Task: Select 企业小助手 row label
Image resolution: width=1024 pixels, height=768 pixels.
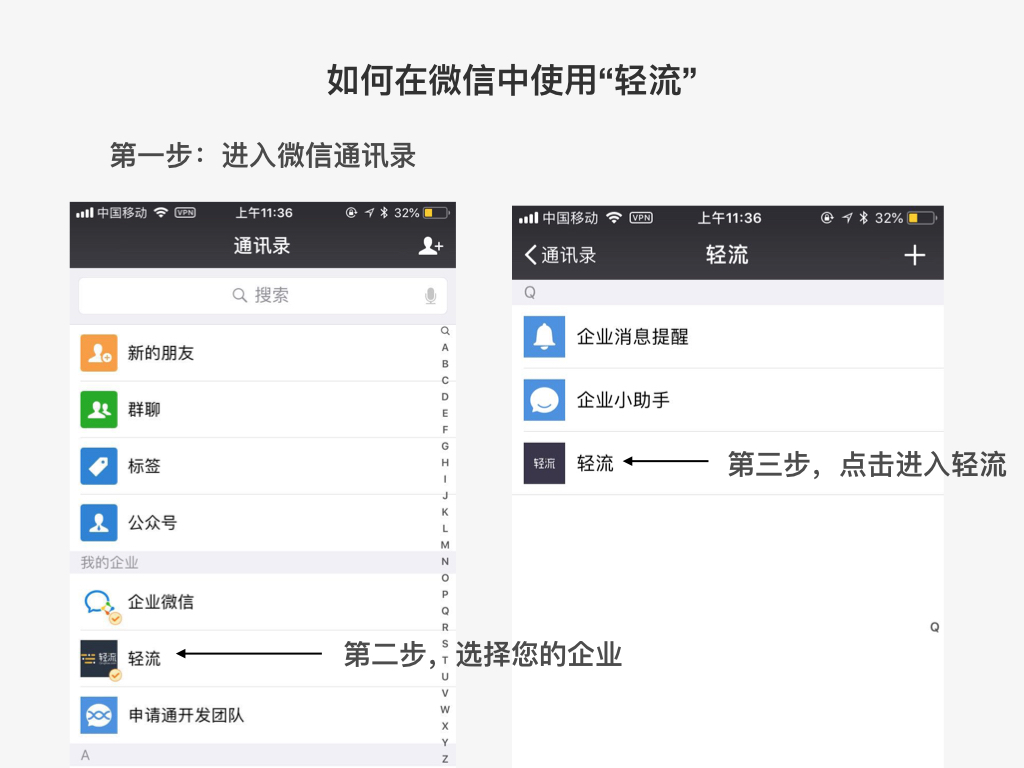Action: [x=623, y=400]
